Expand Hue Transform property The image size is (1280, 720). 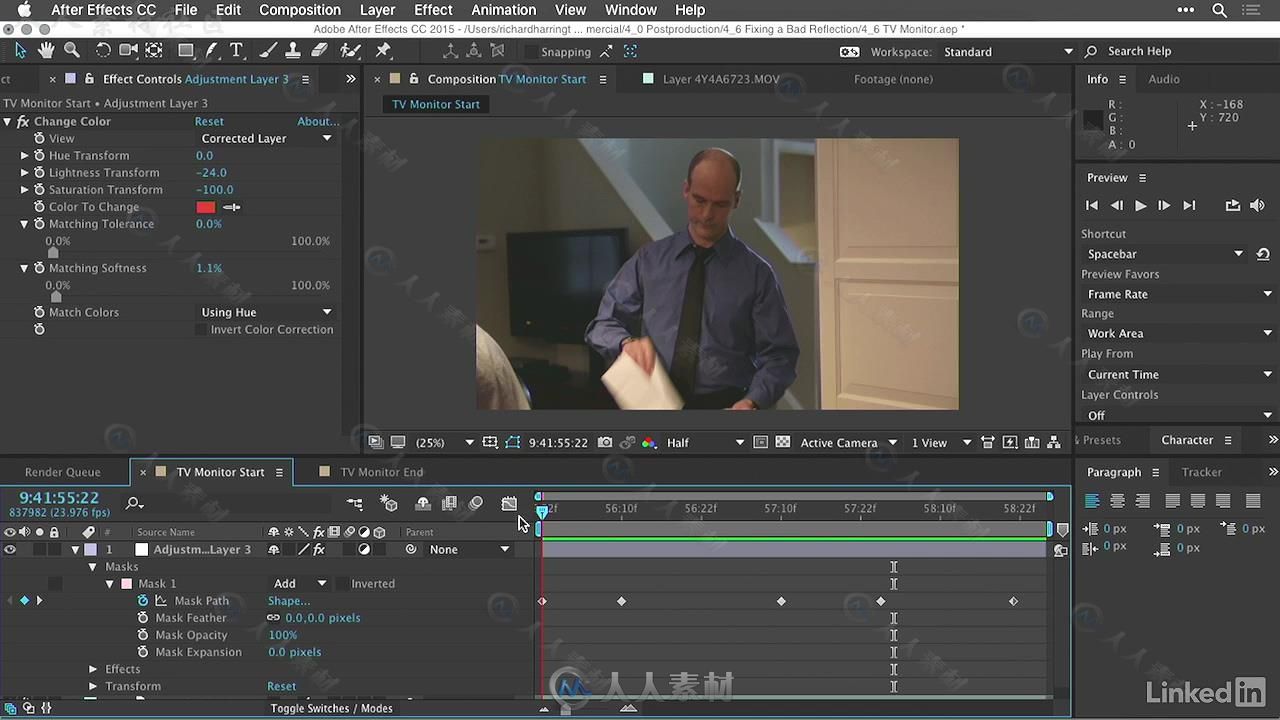25,155
